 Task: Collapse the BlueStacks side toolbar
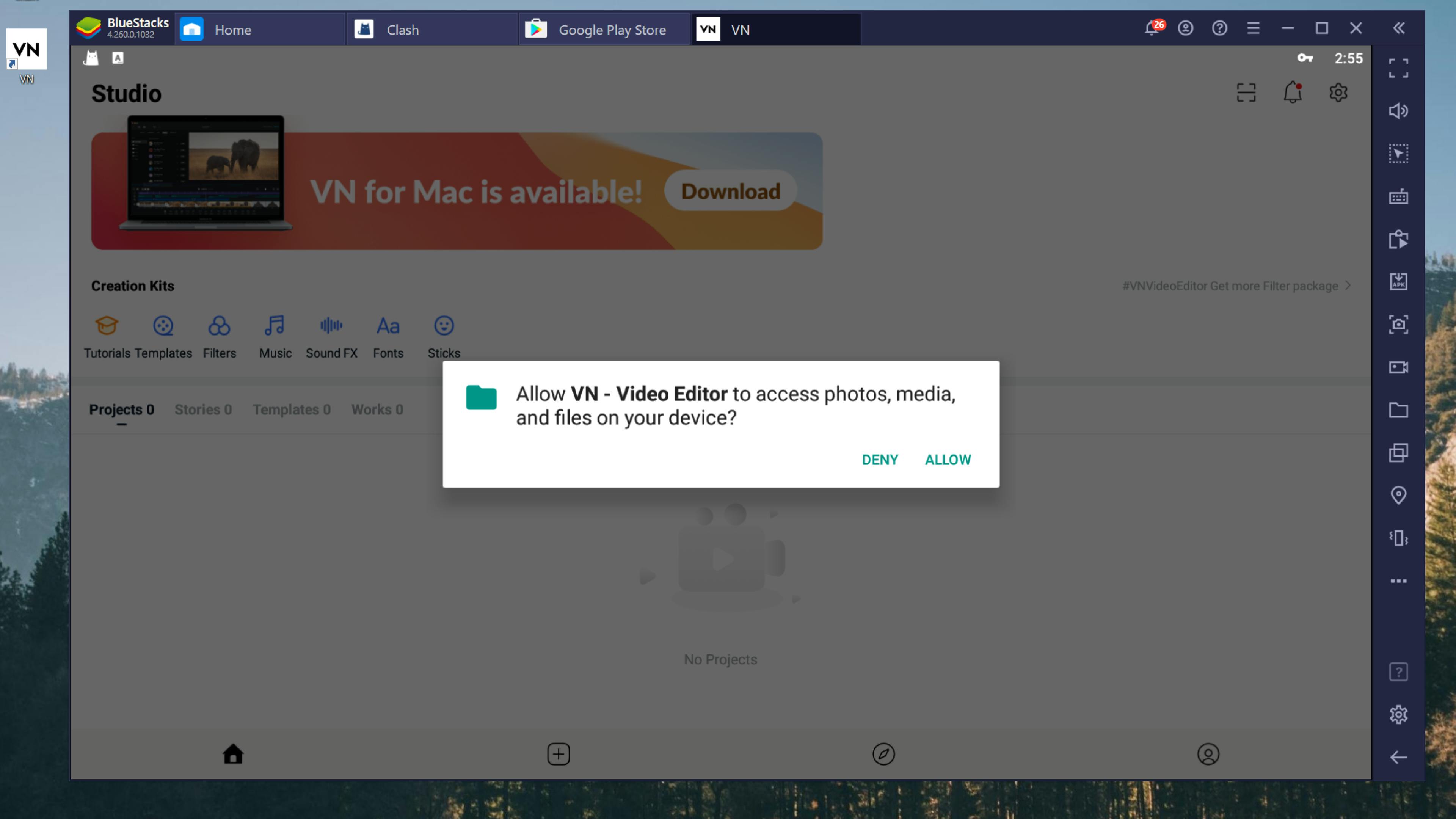coord(1398,28)
